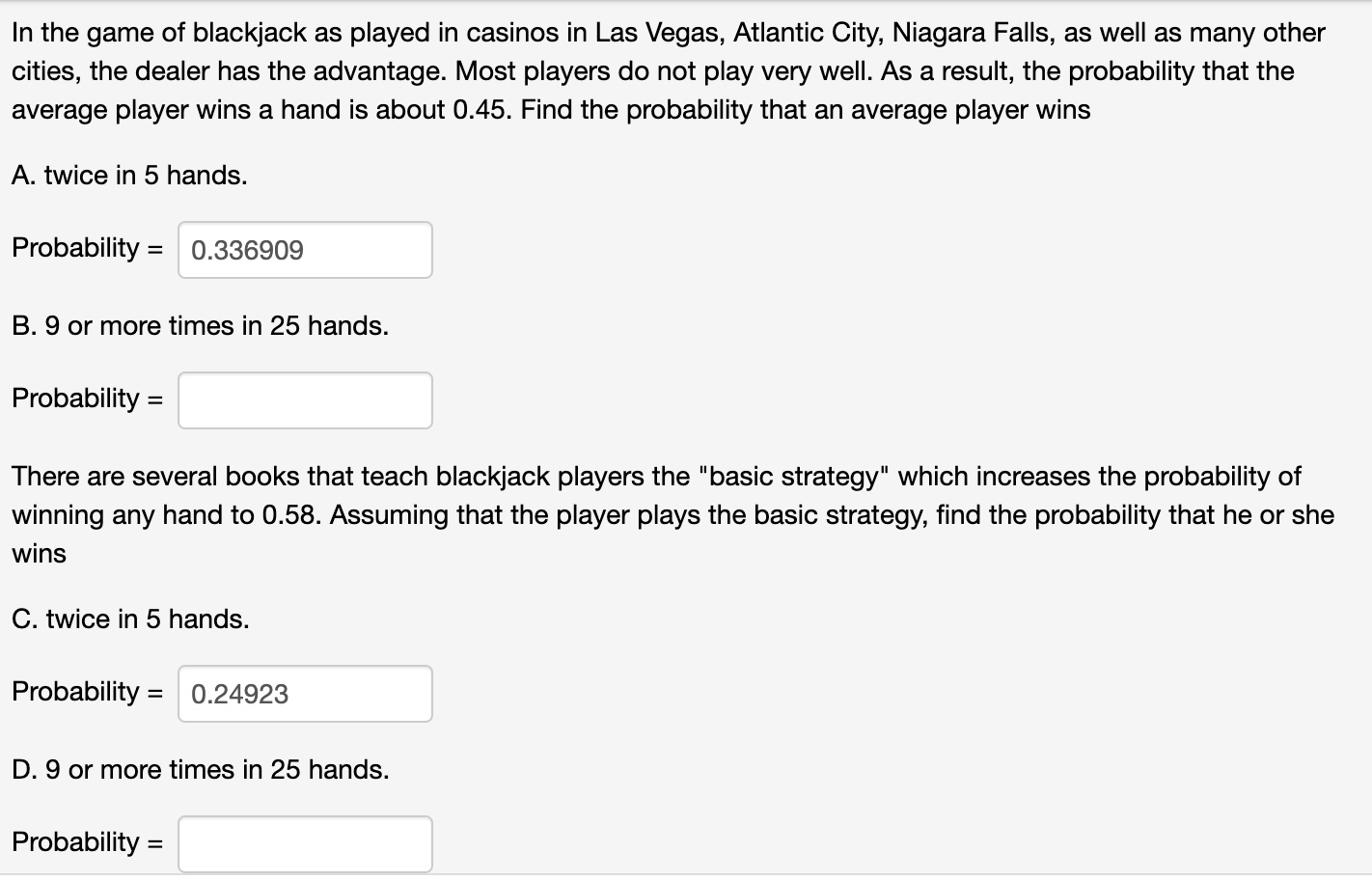This screenshot has width=1372, height=880.
Task: Click the heading C. twice in 5 hands
Action: pos(130,619)
